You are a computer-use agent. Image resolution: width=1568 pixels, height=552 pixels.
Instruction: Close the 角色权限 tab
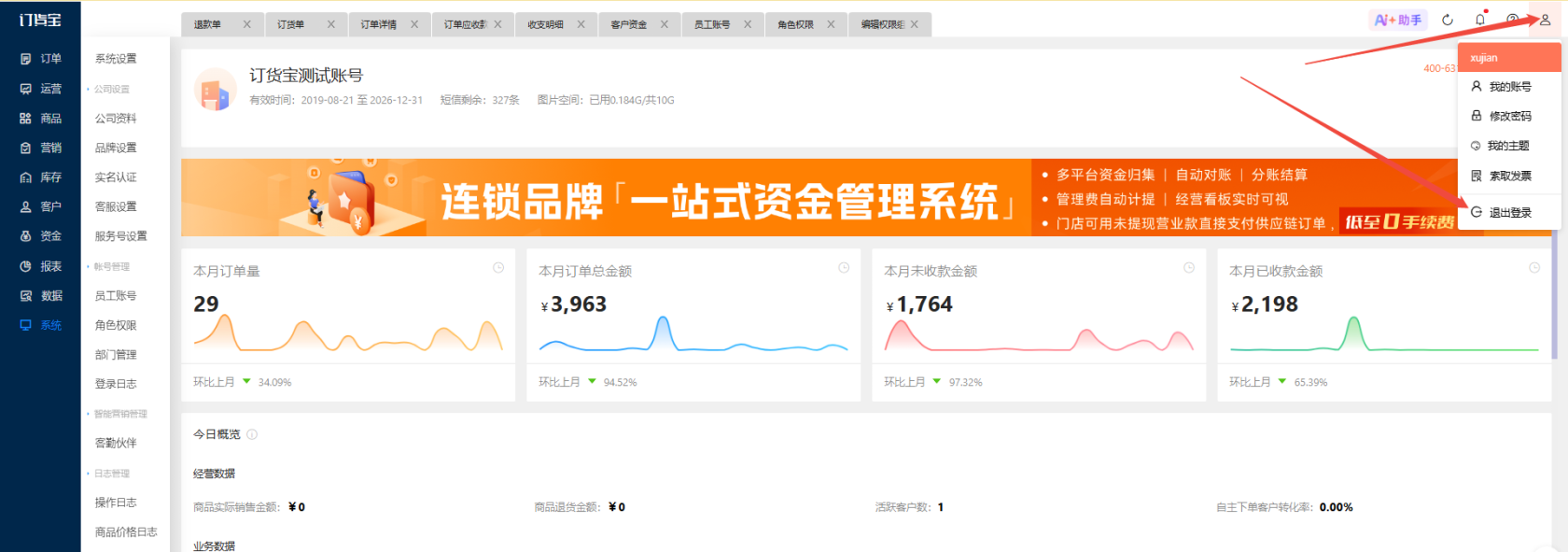(x=831, y=24)
